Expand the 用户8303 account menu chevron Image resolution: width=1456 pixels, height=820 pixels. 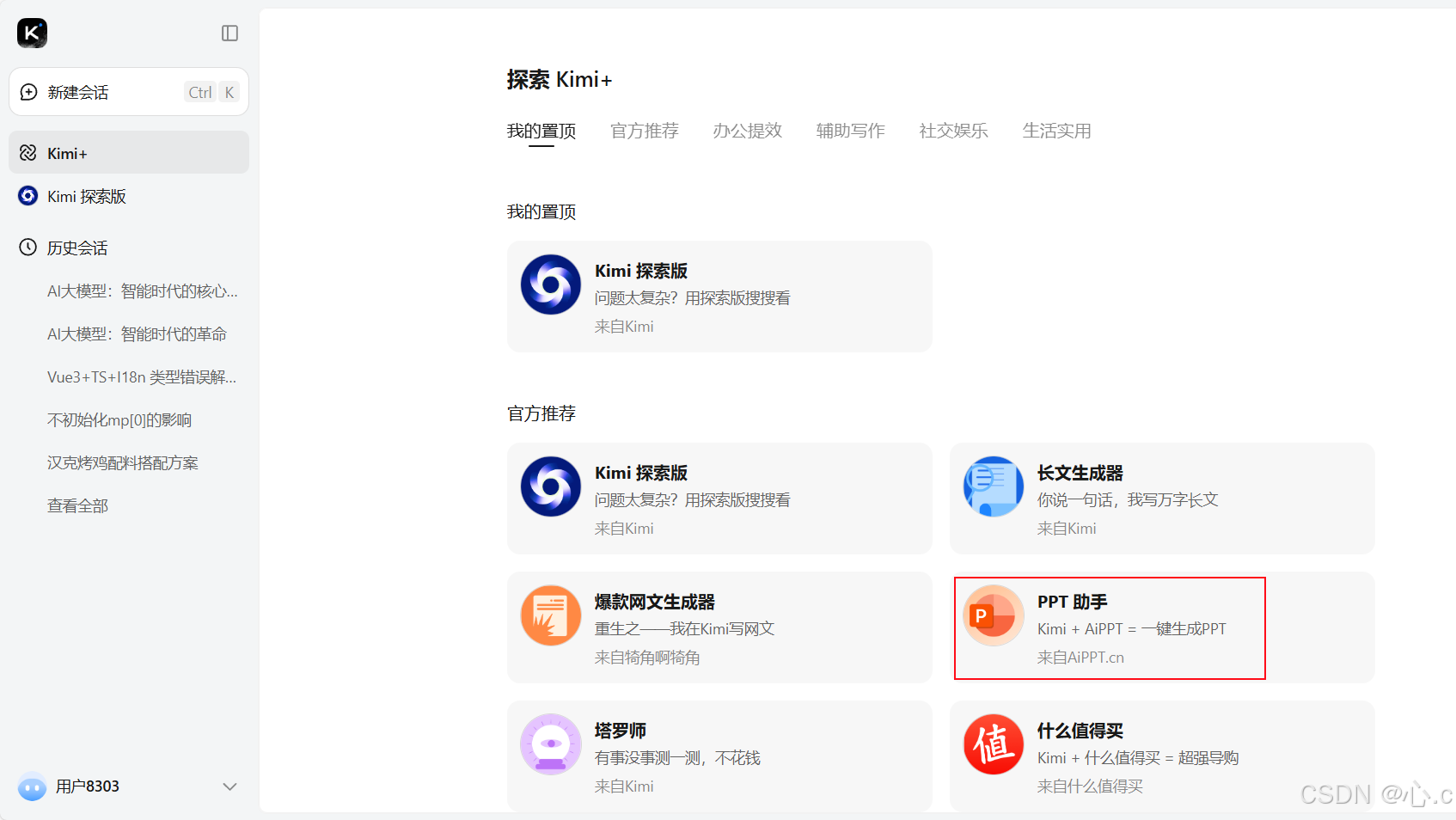click(229, 786)
